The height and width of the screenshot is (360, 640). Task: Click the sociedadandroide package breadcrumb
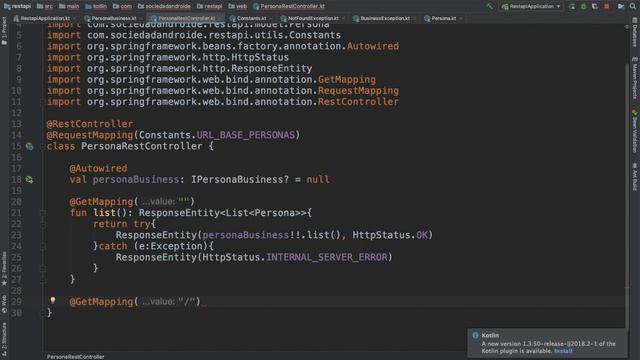coord(164,6)
